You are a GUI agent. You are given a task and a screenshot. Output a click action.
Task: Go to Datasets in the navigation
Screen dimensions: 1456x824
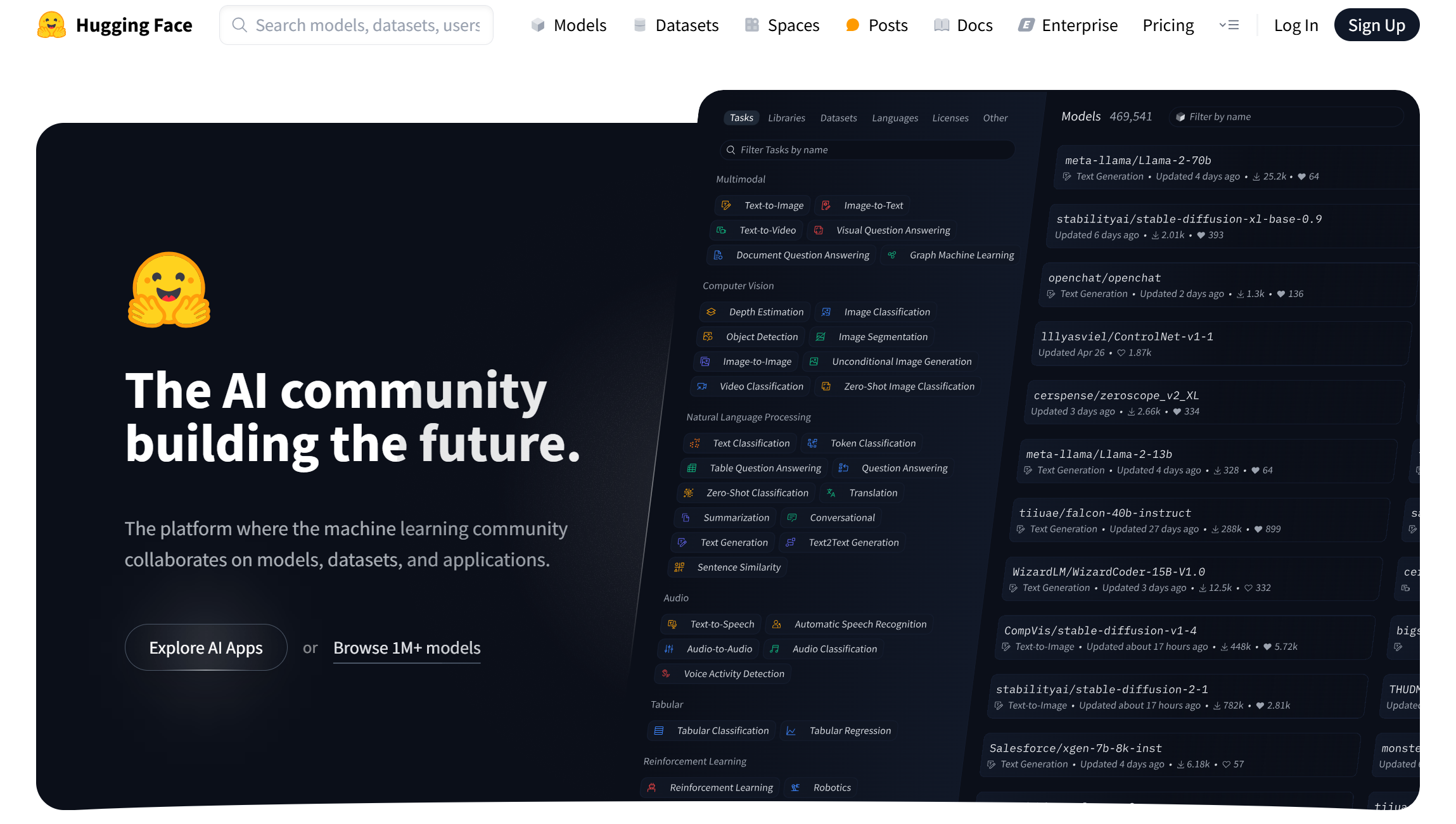(675, 25)
